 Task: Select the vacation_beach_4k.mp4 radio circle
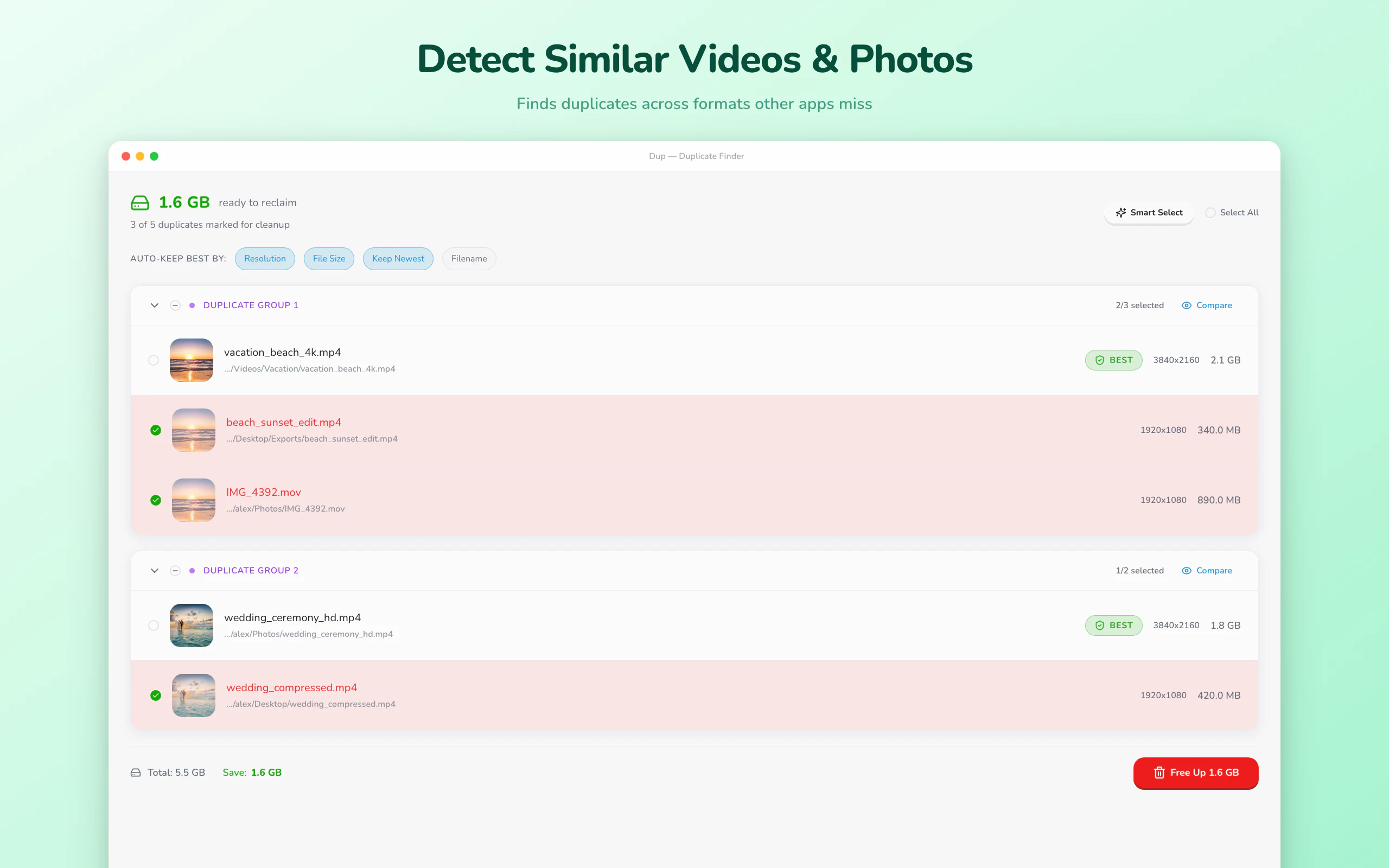click(x=153, y=360)
